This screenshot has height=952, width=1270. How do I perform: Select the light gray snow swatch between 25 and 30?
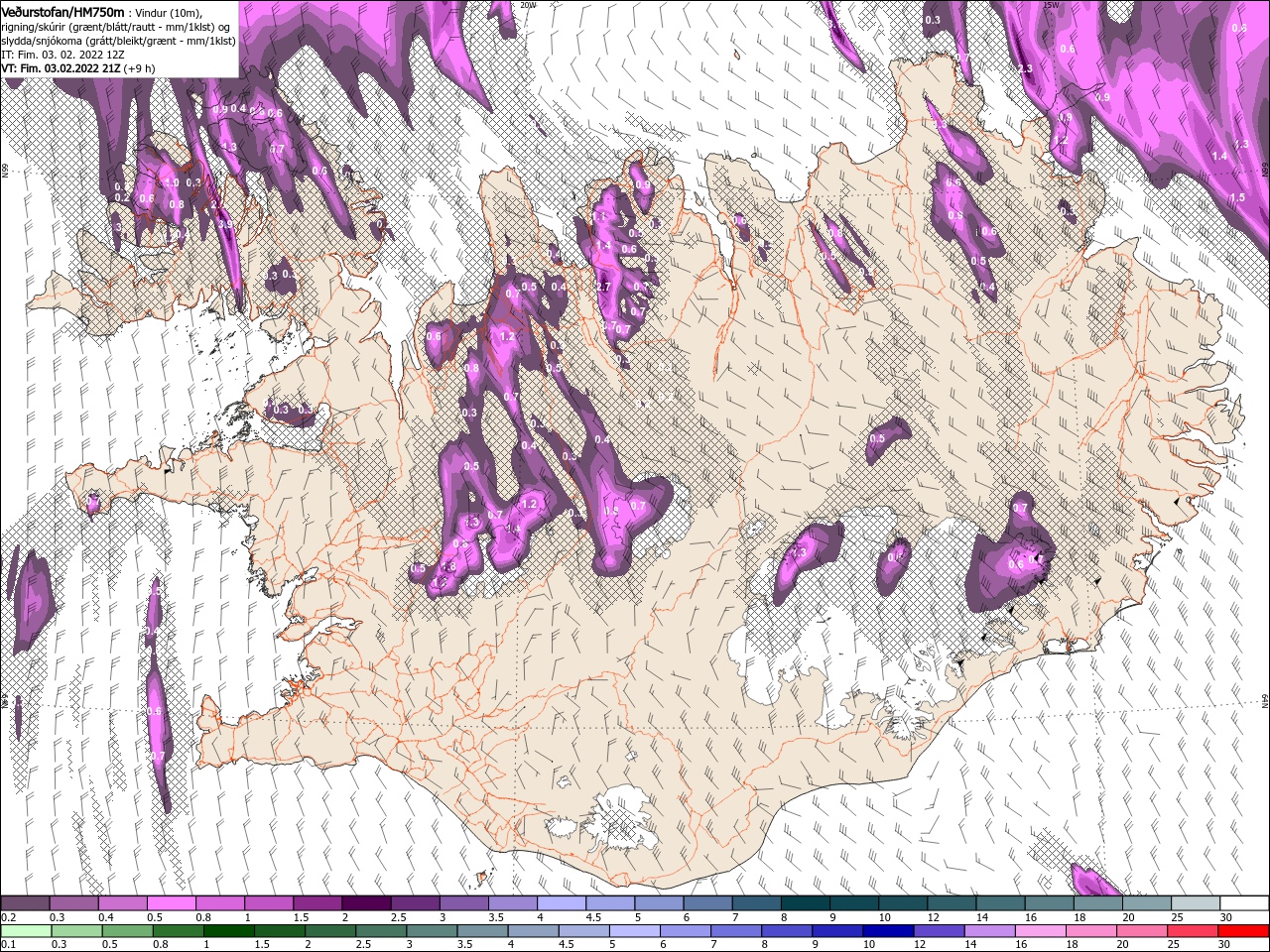tap(1195, 903)
